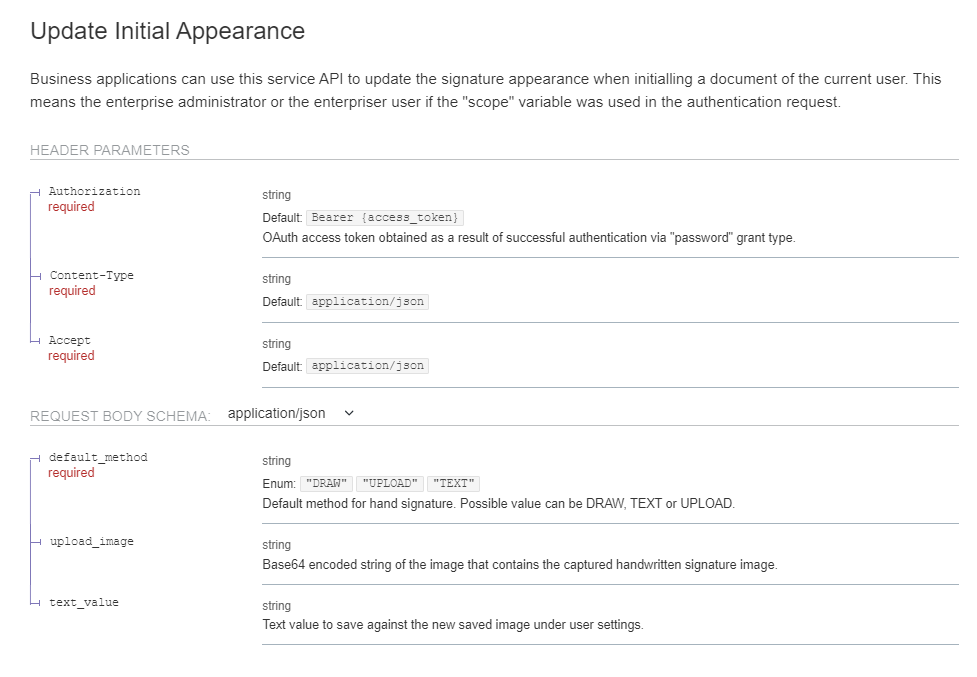977x677 pixels.
Task: Click the HEADER PARAMETERS section label
Action: 110,150
